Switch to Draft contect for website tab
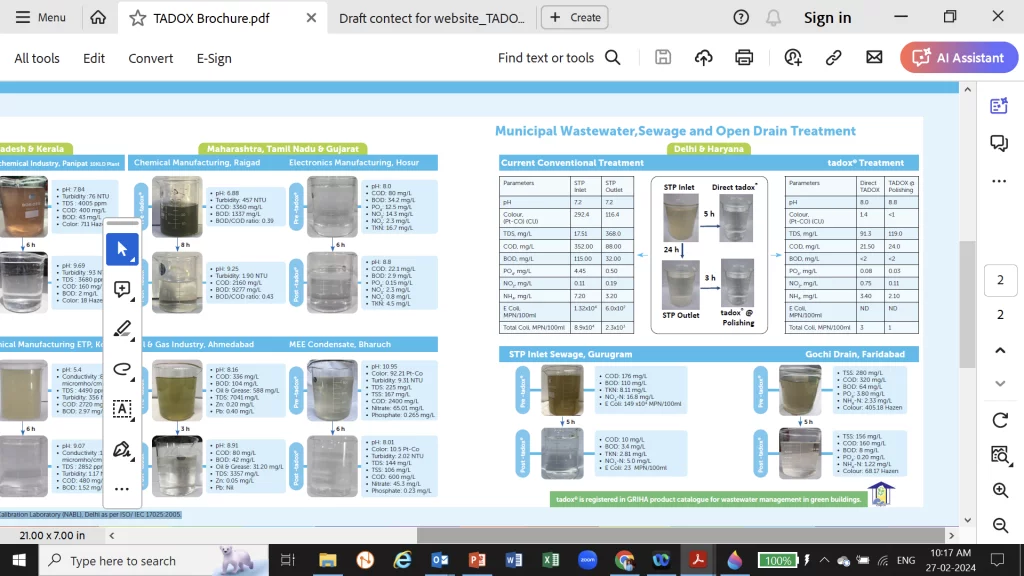 point(432,18)
